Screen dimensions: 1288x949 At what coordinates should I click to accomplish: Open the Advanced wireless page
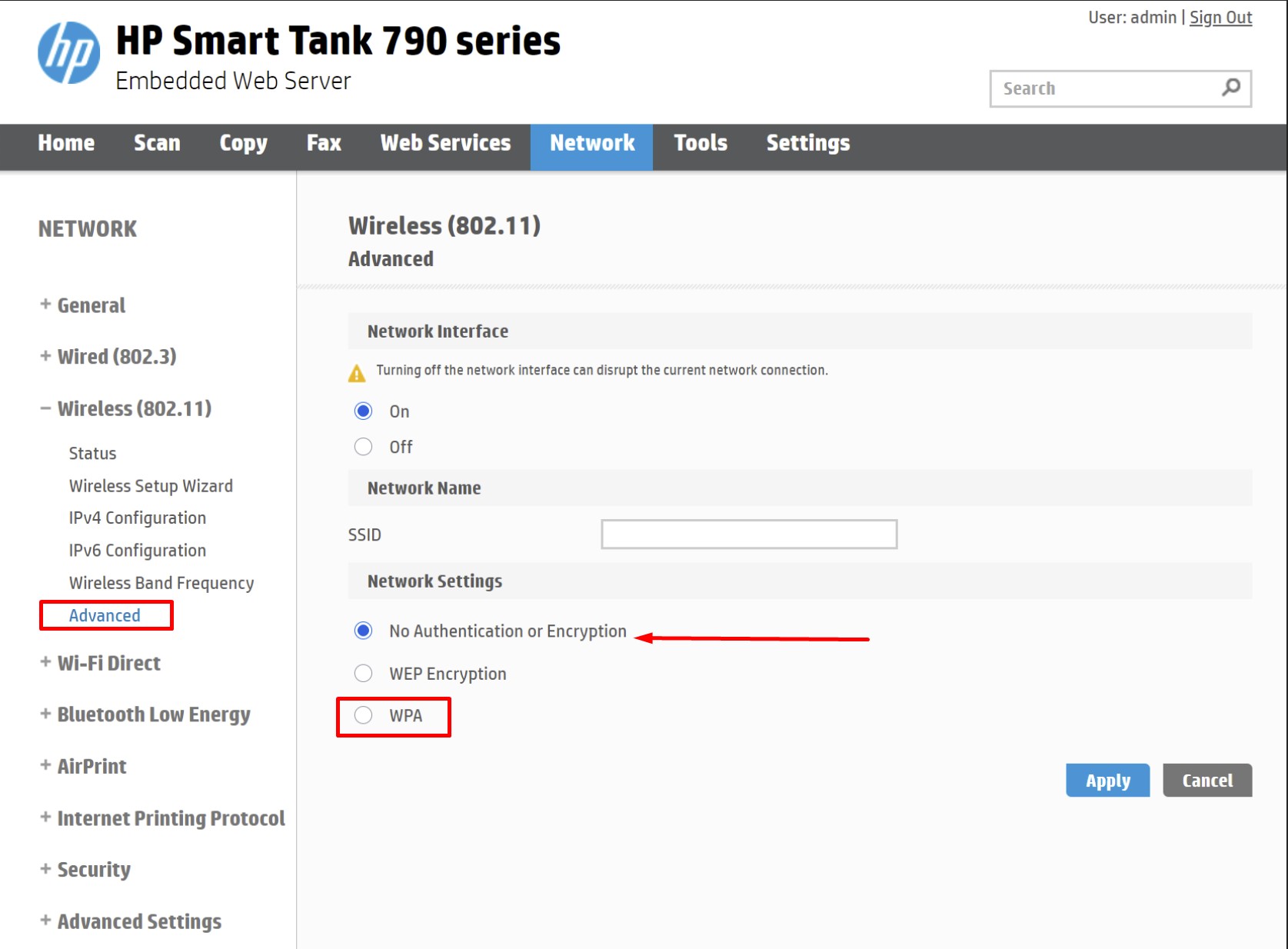point(105,615)
